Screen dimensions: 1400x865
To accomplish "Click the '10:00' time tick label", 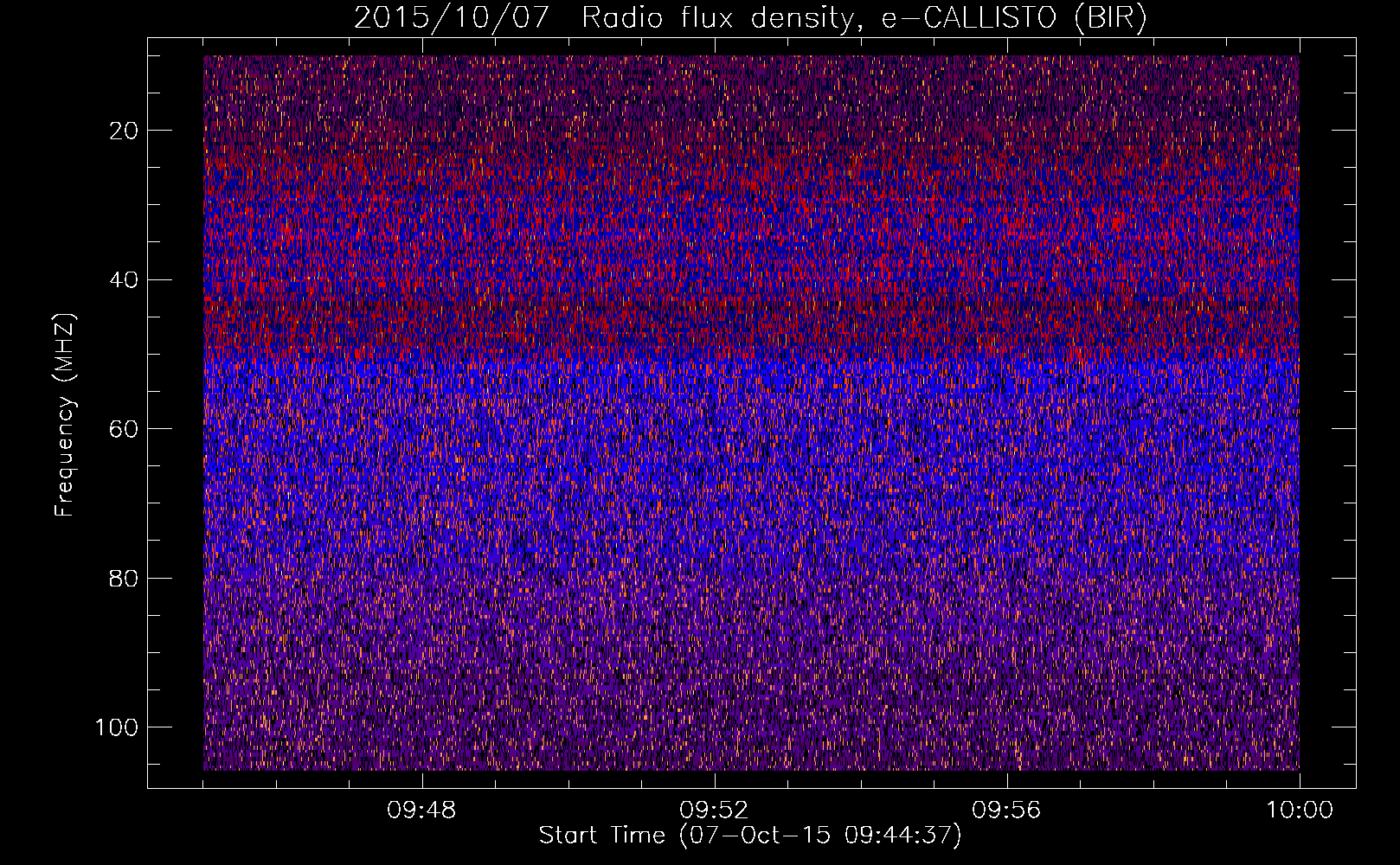I will [x=1300, y=811].
